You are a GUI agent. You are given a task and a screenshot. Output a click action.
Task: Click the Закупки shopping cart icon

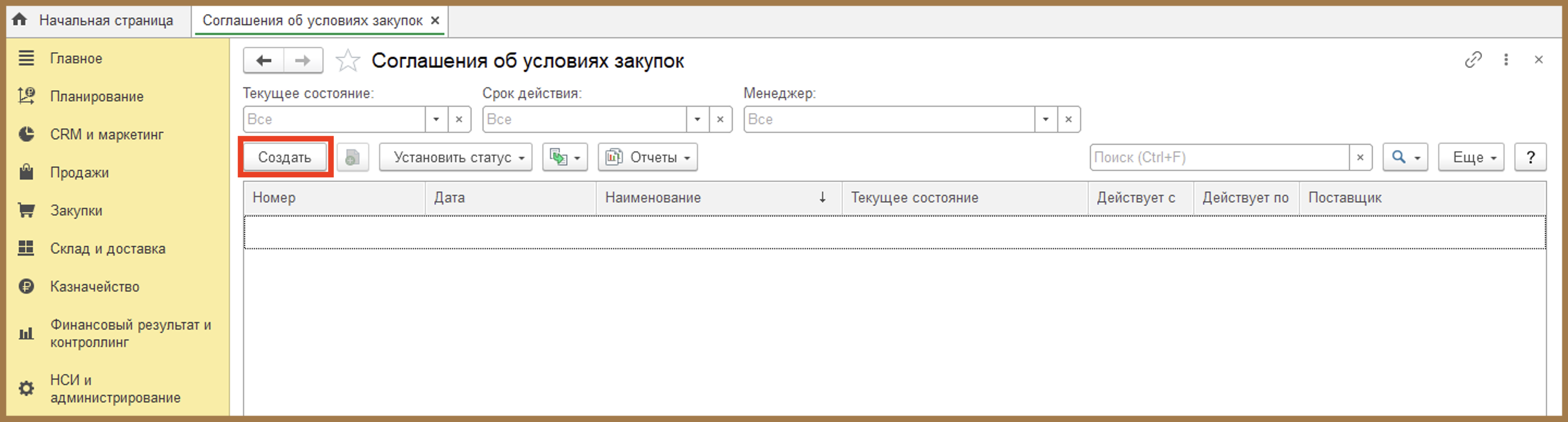coord(26,210)
